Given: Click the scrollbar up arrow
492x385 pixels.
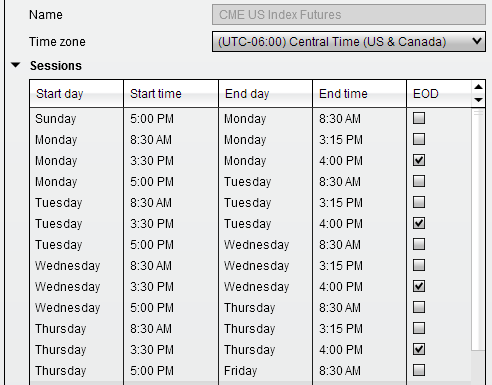Looking at the screenshot, I should tap(478, 87).
